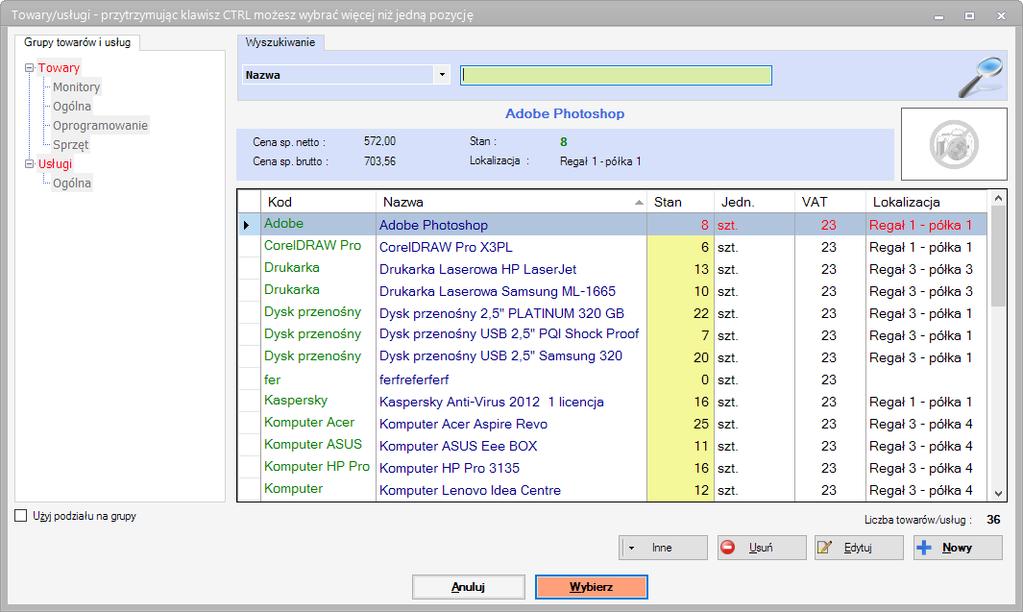Click the Lokalizacja column header
Image resolution: width=1023 pixels, height=612 pixels.
(x=926, y=202)
